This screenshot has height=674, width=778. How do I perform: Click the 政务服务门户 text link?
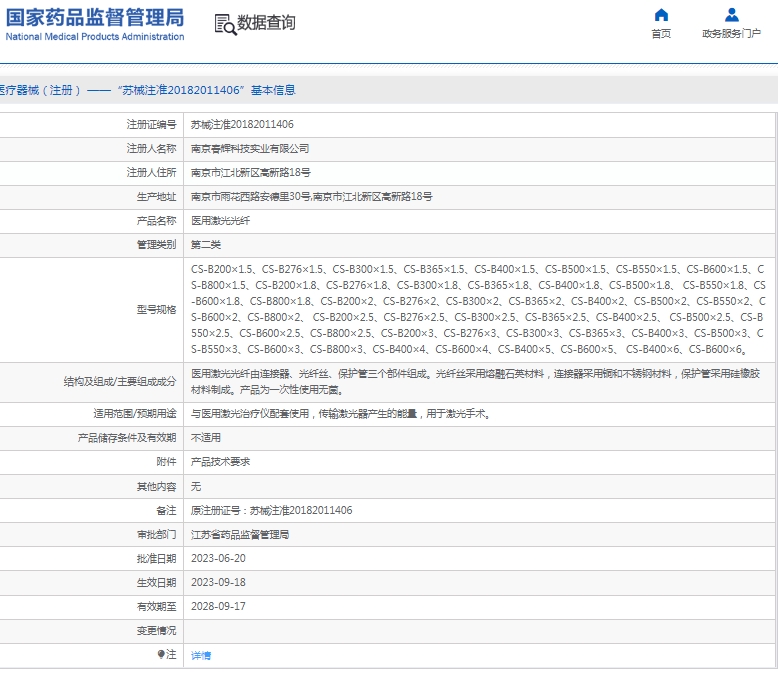click(x=731, y=33)
